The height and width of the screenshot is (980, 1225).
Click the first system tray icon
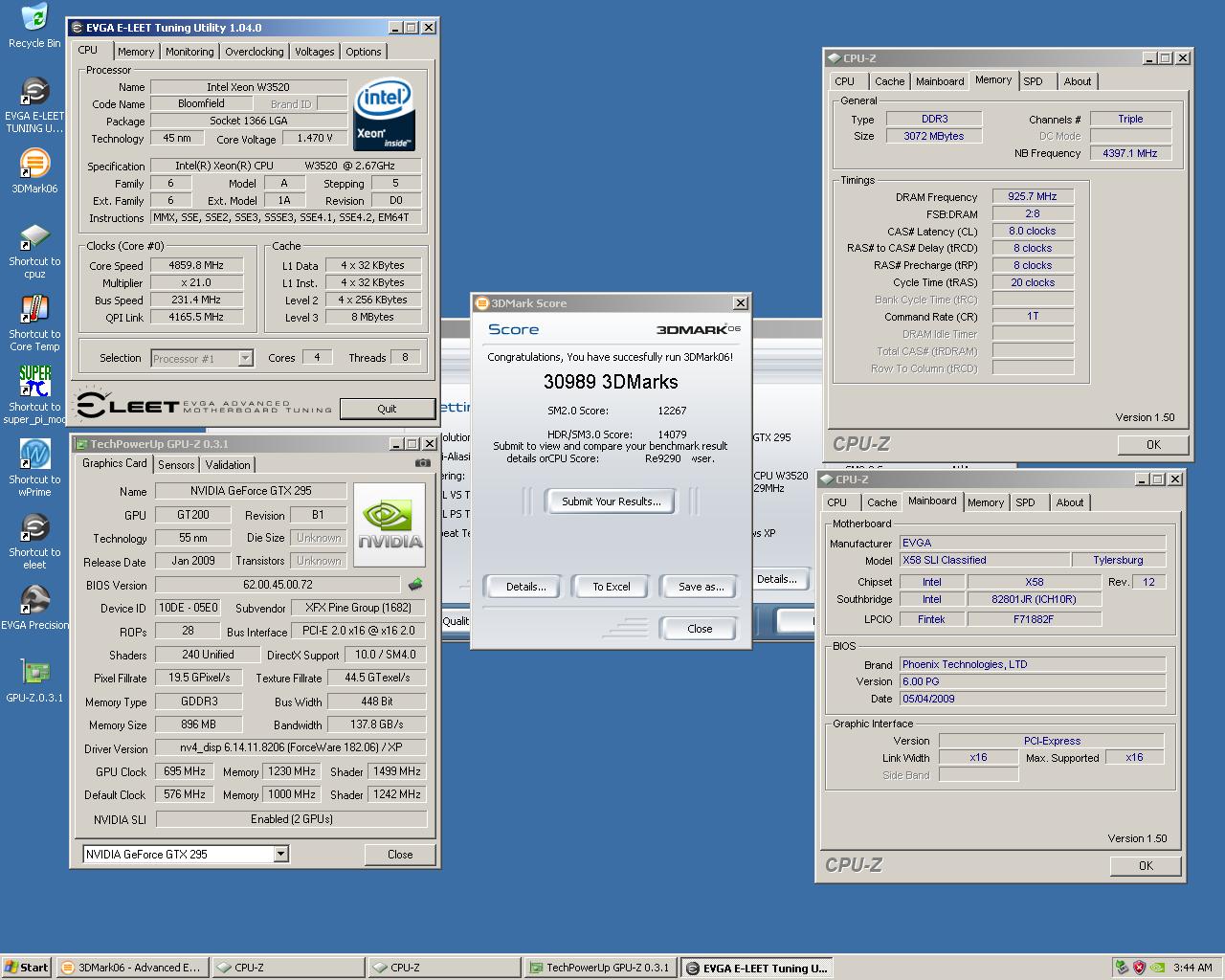[1122, 968]
